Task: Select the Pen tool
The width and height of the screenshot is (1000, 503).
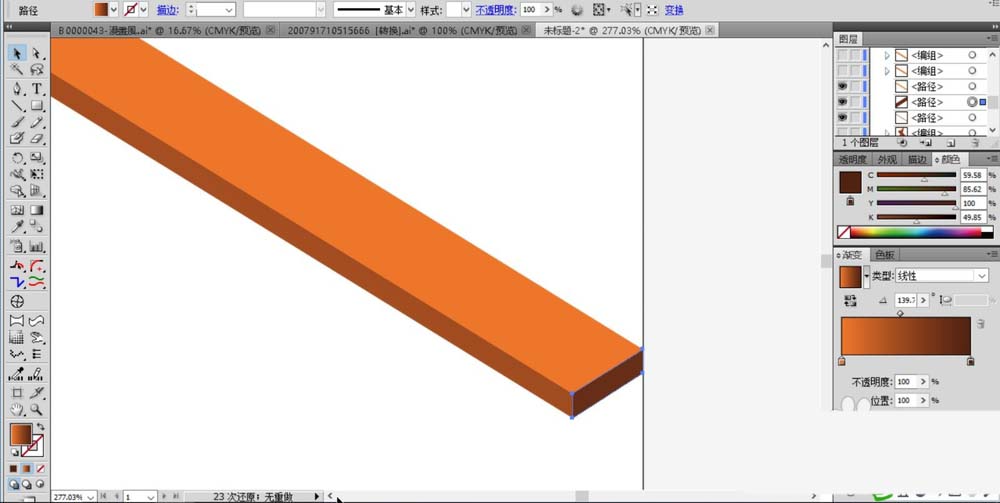Action: (x=17, y=89)
